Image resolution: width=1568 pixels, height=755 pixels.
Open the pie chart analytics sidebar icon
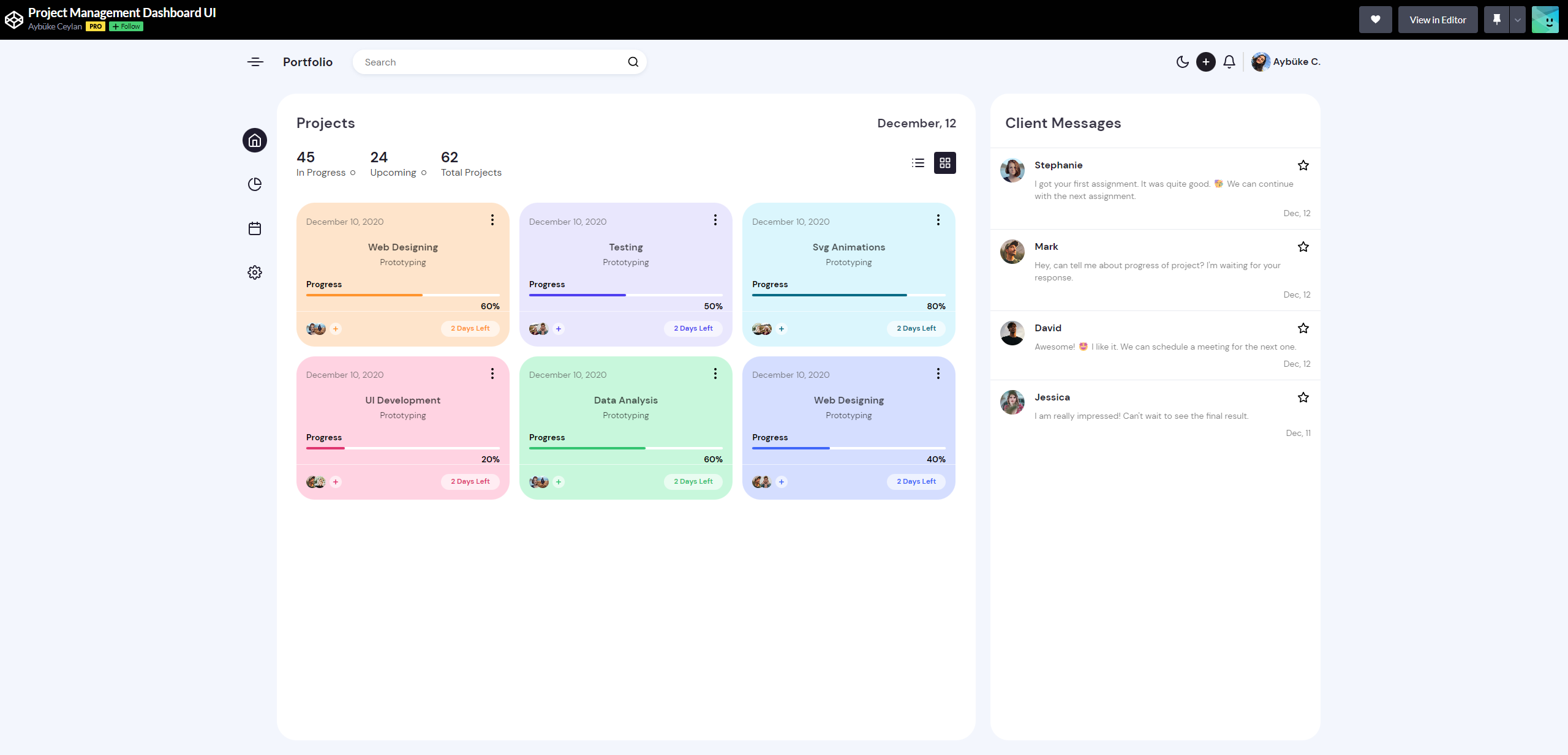click(255, 184)
